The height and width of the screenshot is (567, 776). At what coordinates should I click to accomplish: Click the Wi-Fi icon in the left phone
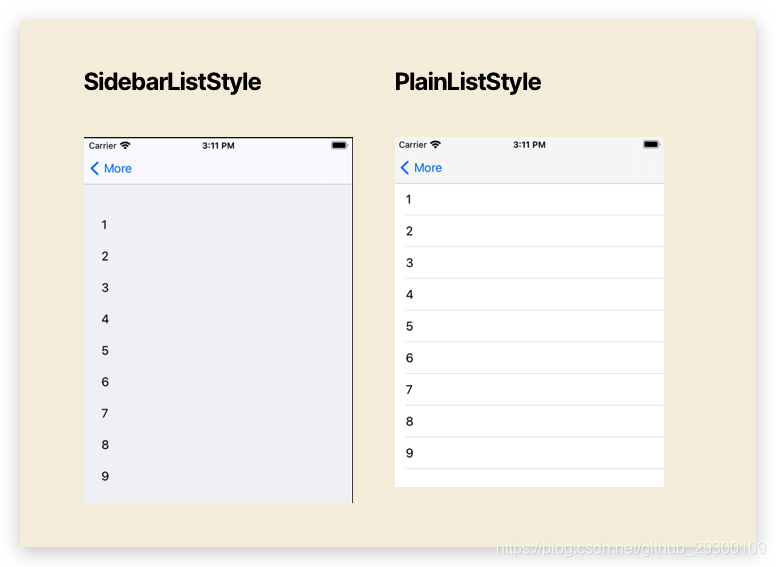(125, 145)
